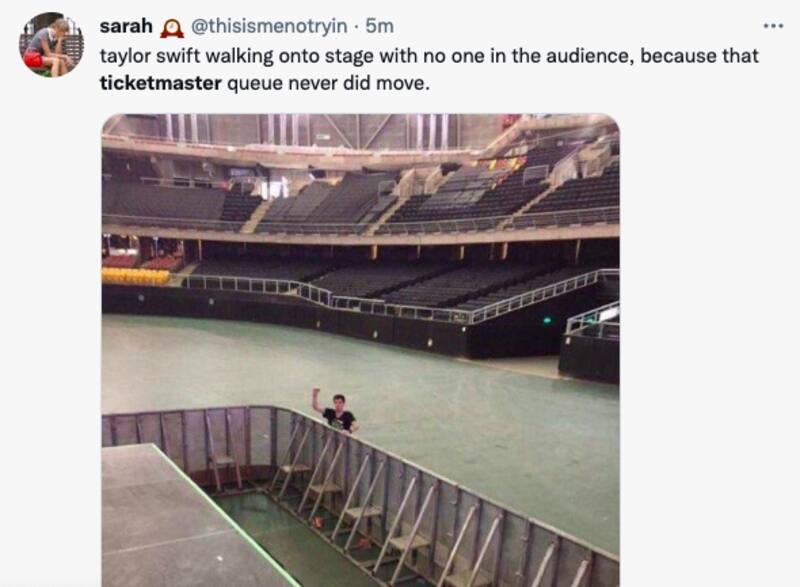This screenshot has width=800, height=587.
Task: Click the tweet text "queue never did move."
Action: tap(329, 82)
